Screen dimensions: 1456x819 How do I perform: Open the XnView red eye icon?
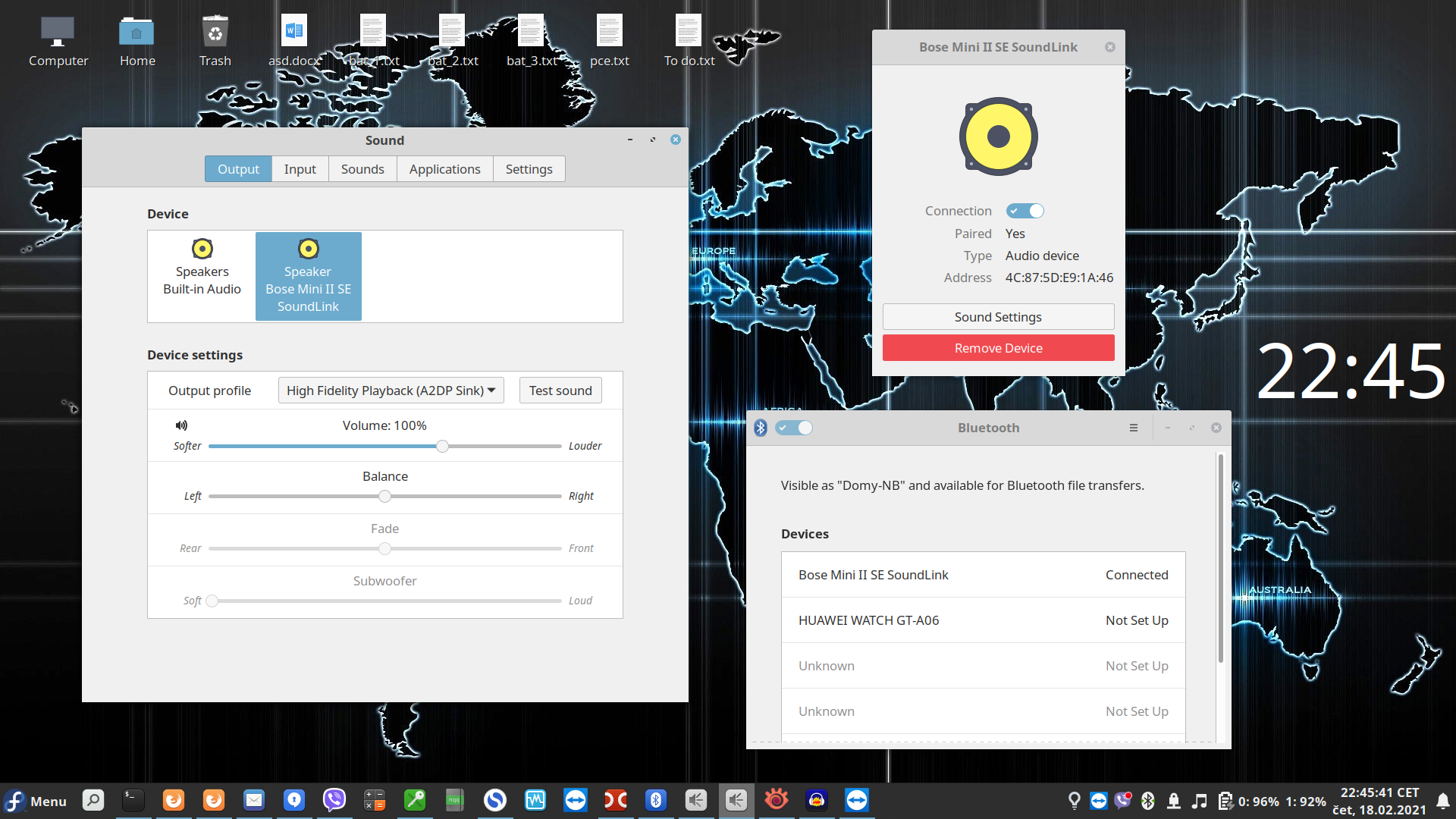777,800
